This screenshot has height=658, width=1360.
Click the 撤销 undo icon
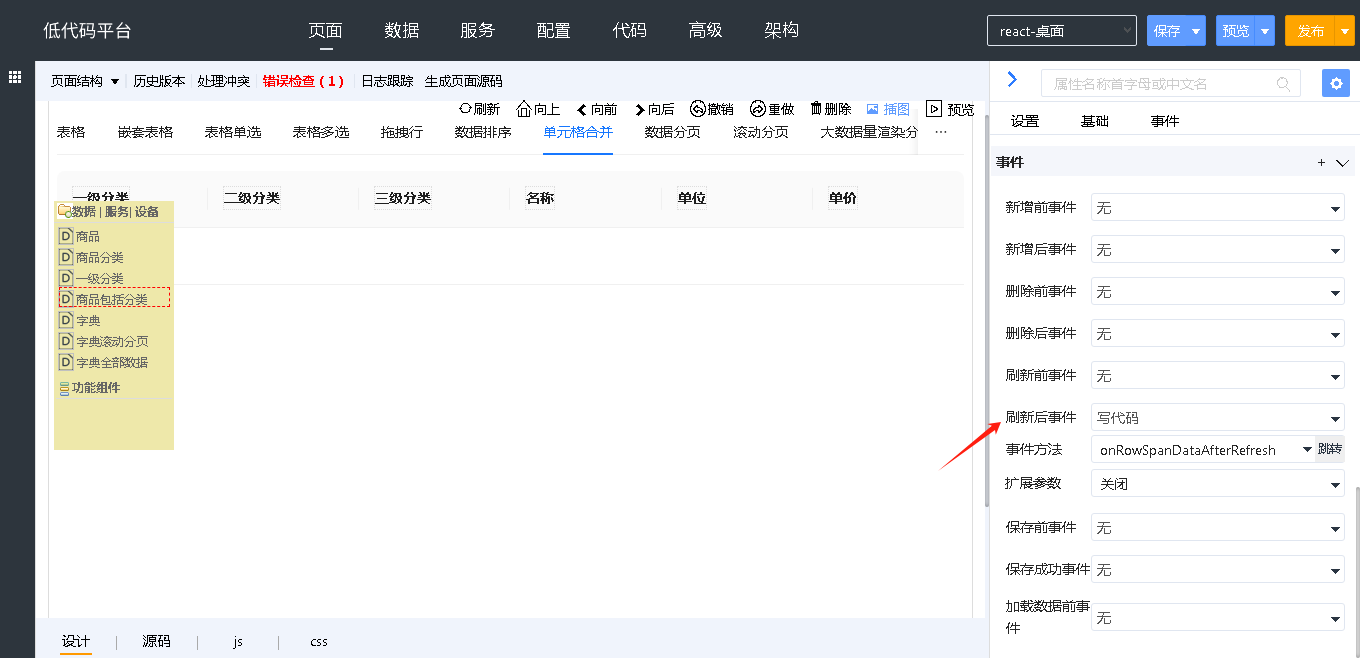(x=698, y=109)
